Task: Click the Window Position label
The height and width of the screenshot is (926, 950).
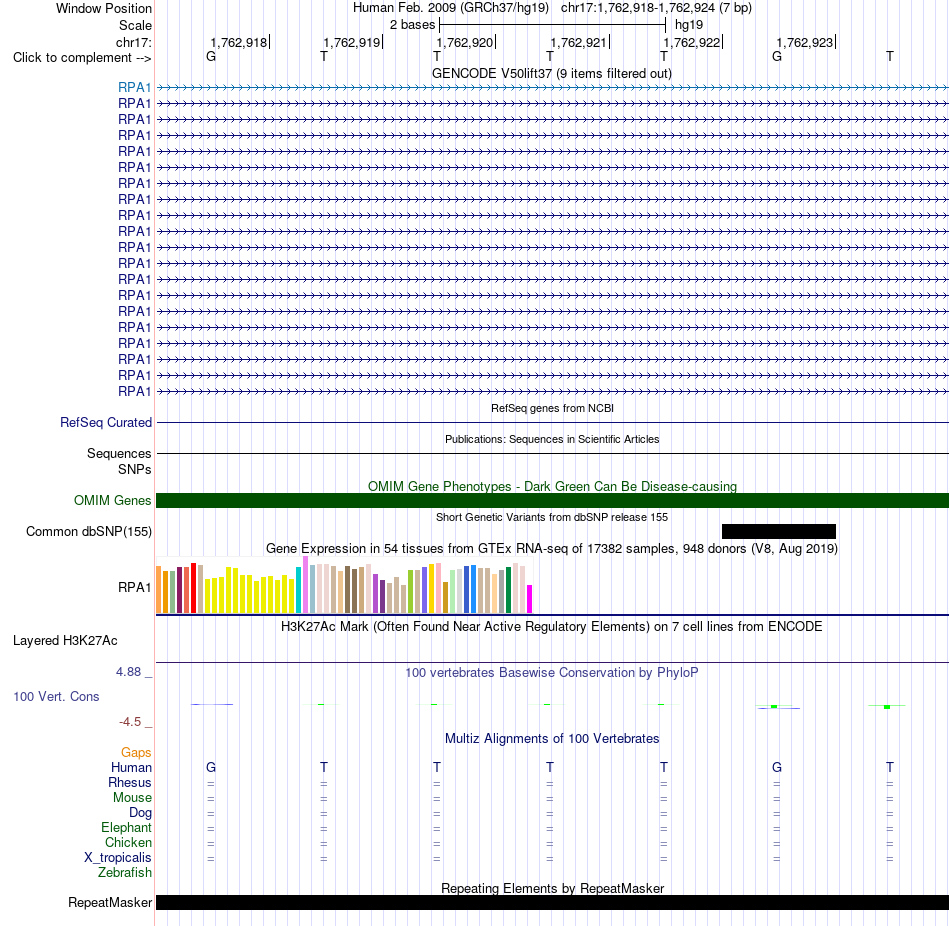Action: 104,8
